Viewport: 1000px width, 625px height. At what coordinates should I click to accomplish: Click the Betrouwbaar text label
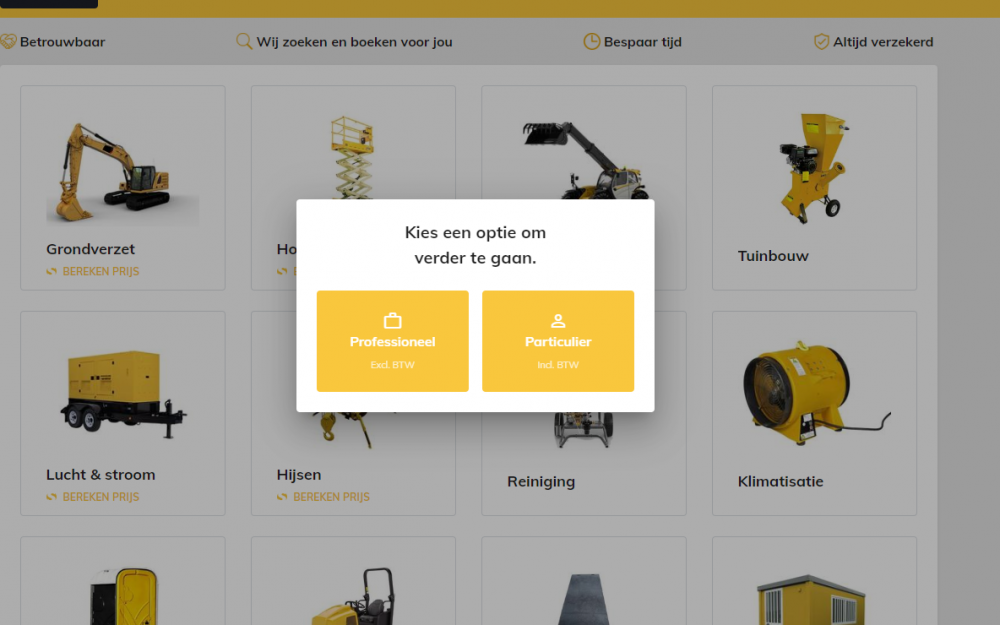click(x=62, y=41)
